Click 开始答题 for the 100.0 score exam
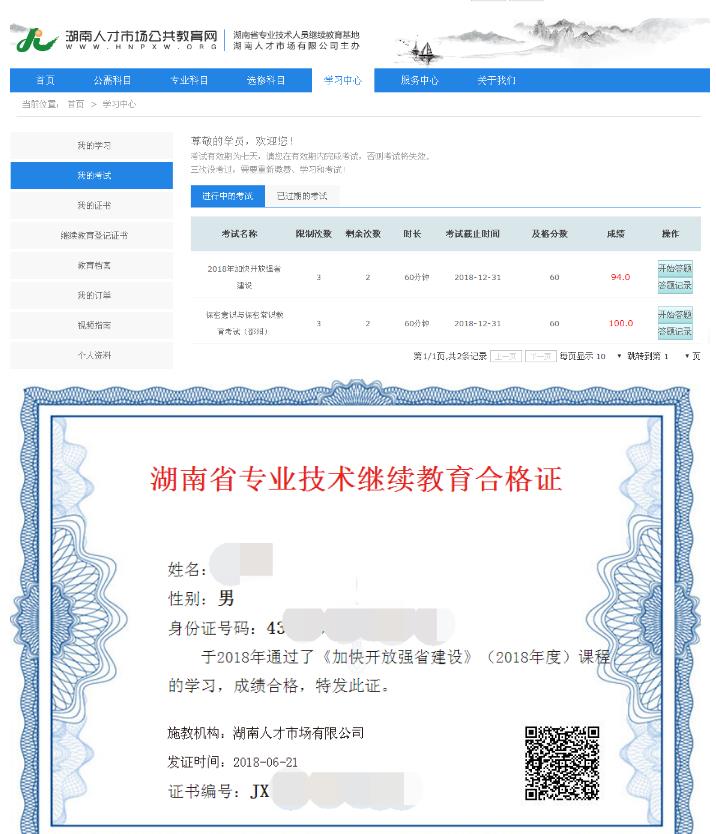 coord(675,315)
